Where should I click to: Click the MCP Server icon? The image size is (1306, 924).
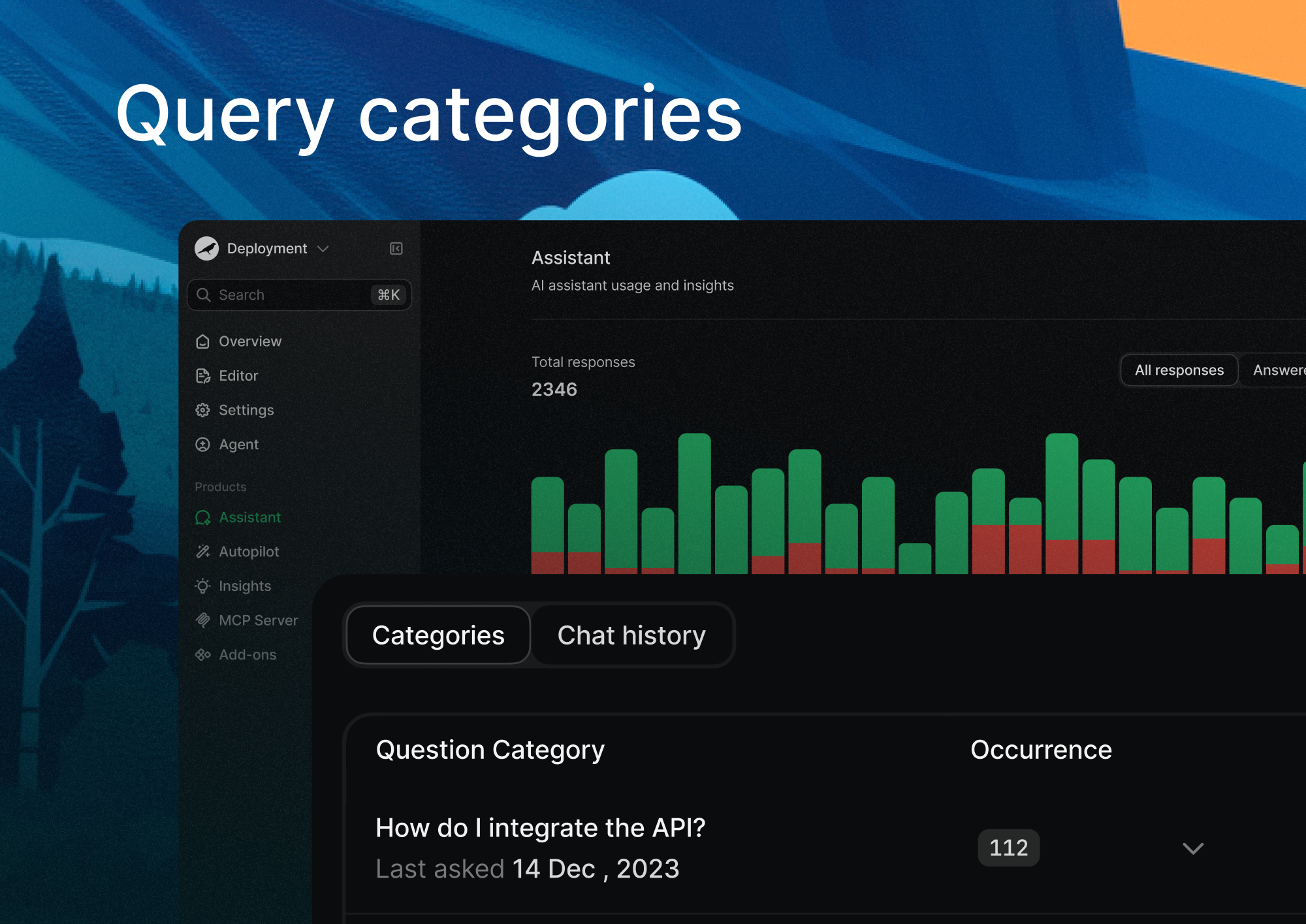(203, 620)
